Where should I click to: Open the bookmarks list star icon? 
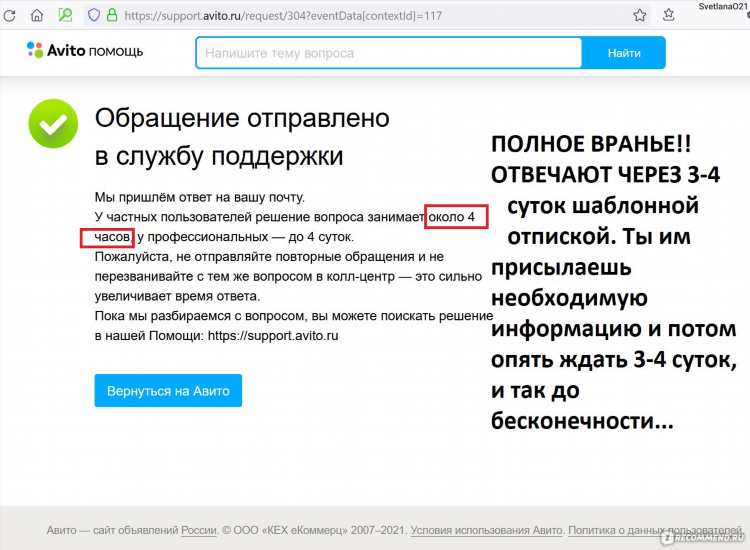point(669,15)
